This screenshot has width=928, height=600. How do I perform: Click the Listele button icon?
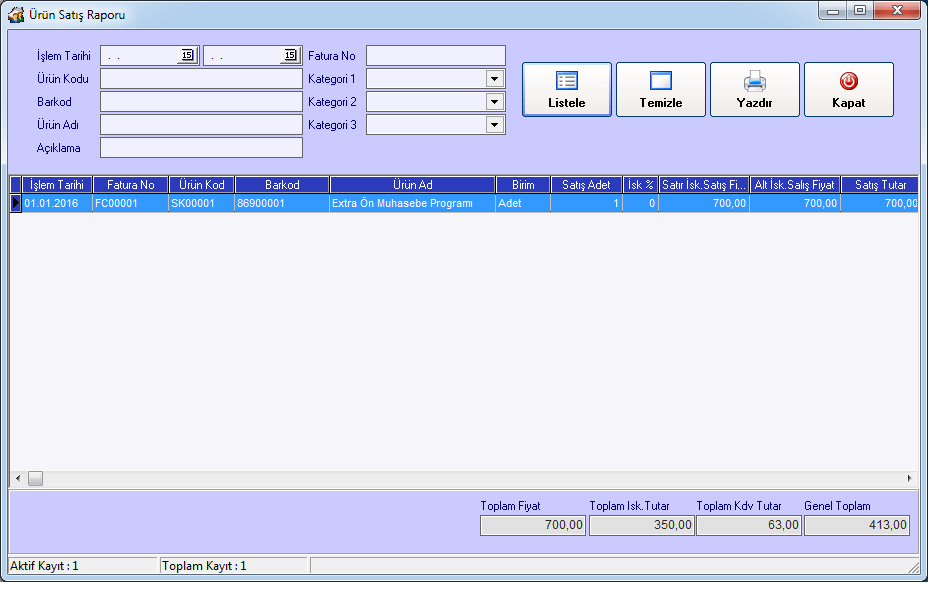(567, 82)
